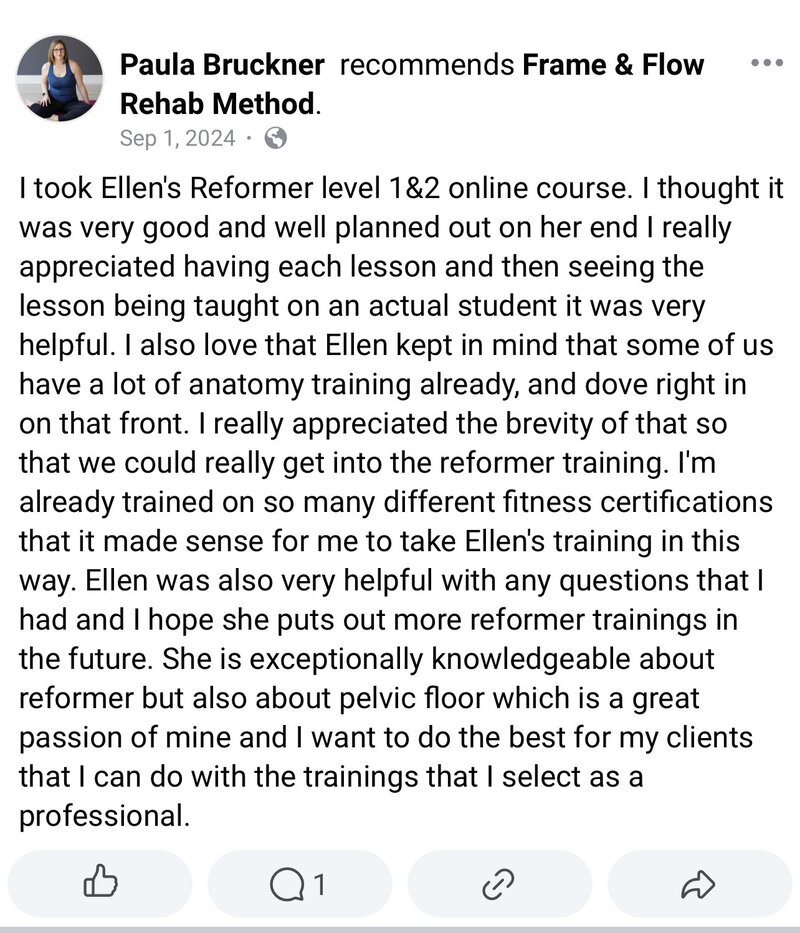Select the word 'recommends' in the header

[427, 64]
